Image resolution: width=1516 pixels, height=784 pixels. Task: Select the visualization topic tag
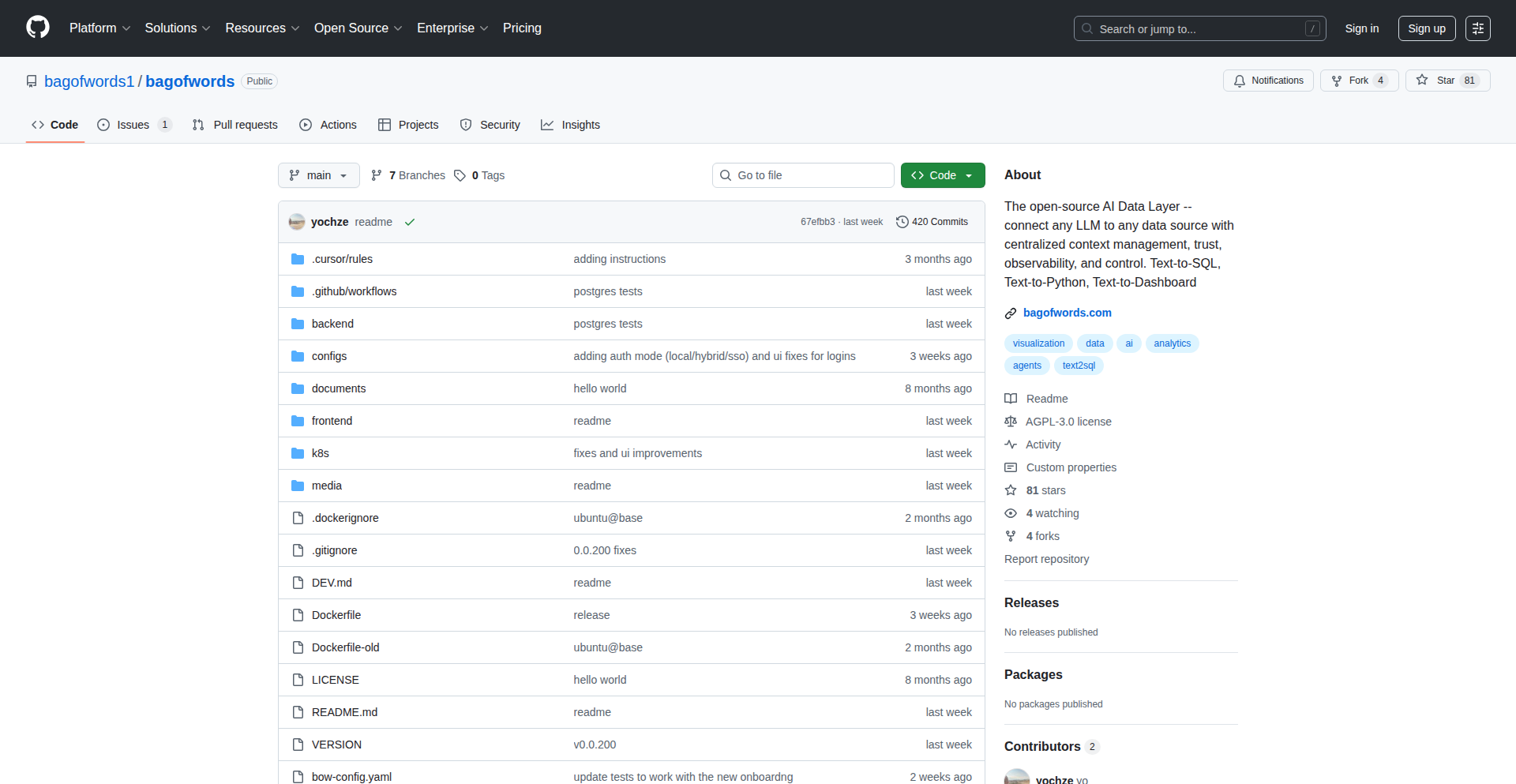pos(1038,343)
